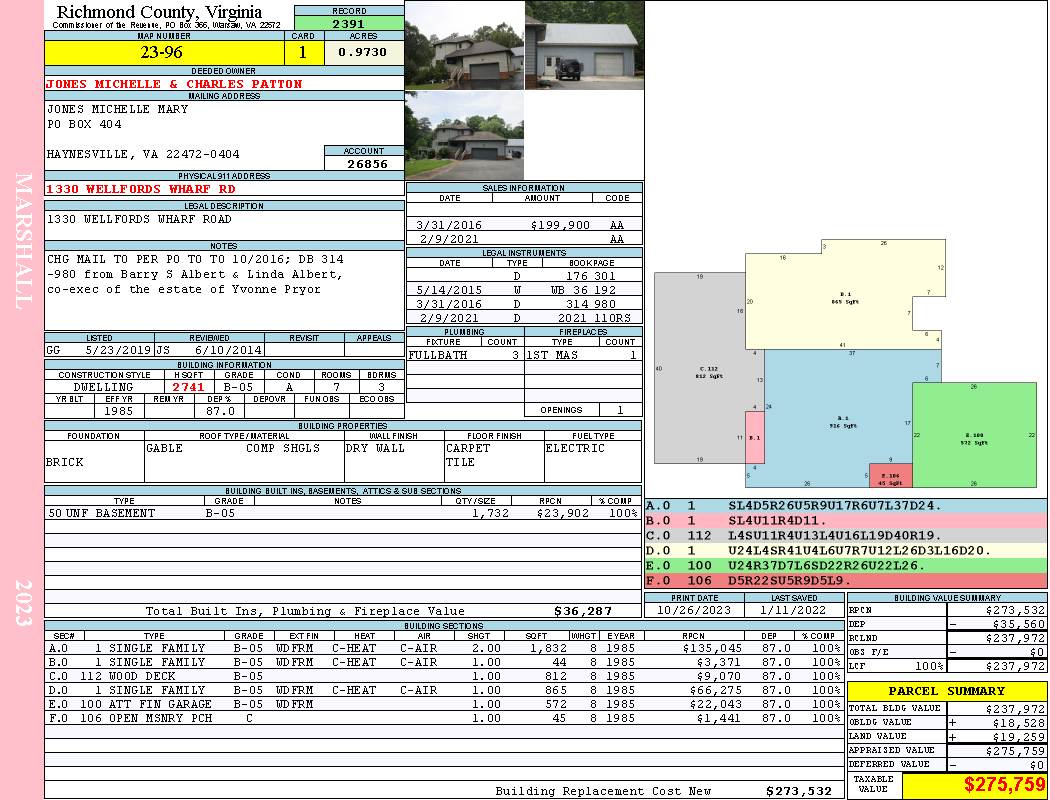Screen dimensions: 1050x800
Task: Open the first house photo thumbnail
Action: point(464,46)
